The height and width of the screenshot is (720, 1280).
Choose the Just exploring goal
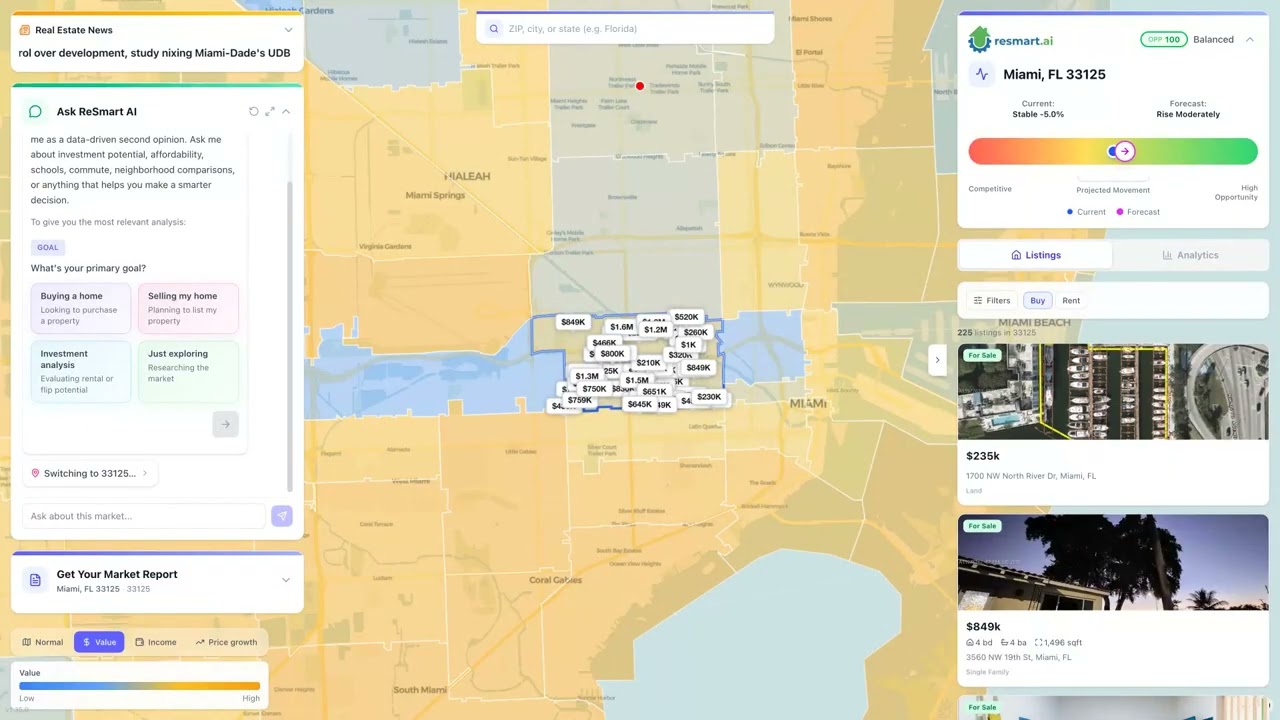(x=188, y=372)
